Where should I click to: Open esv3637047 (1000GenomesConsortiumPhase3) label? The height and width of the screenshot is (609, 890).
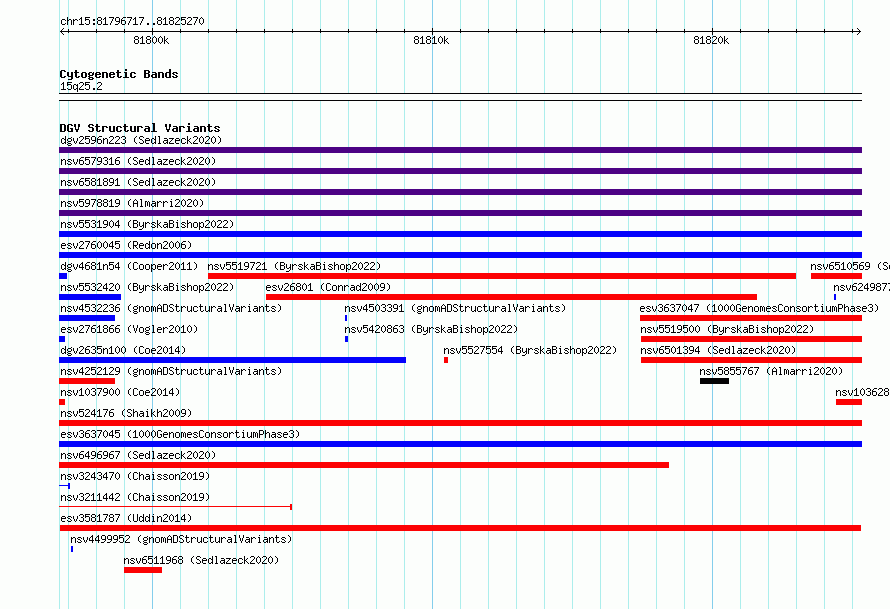[759, 308]
